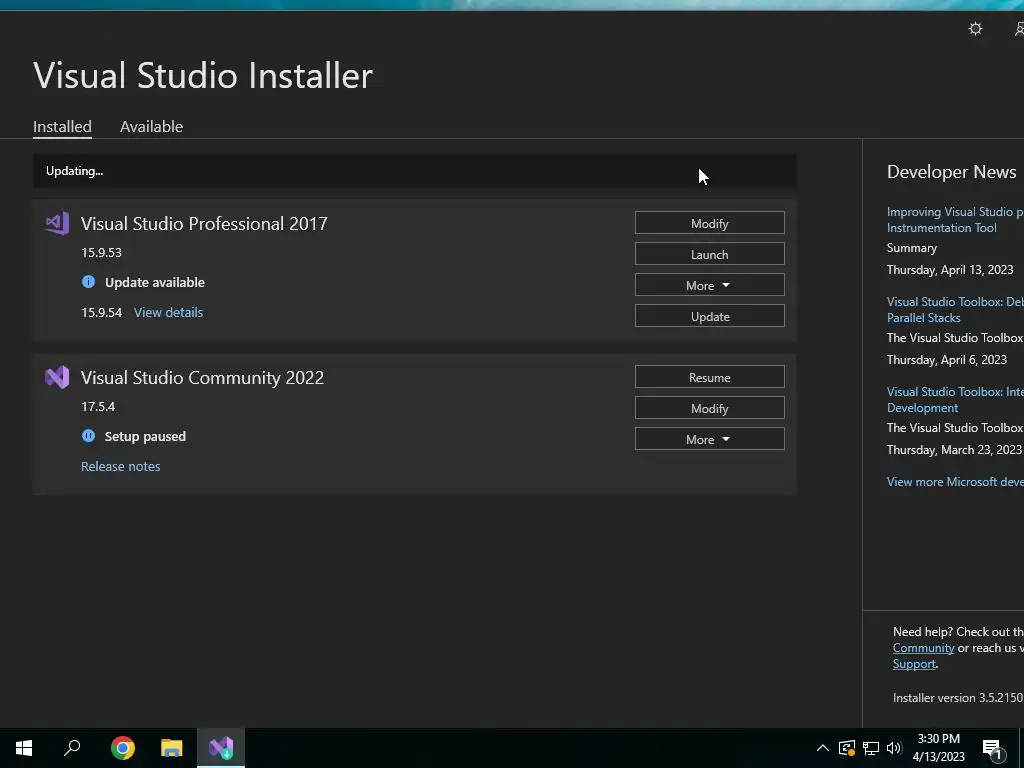Click version text 17.5.4
The image size is (1024, 768).
(x=98, y=406)
